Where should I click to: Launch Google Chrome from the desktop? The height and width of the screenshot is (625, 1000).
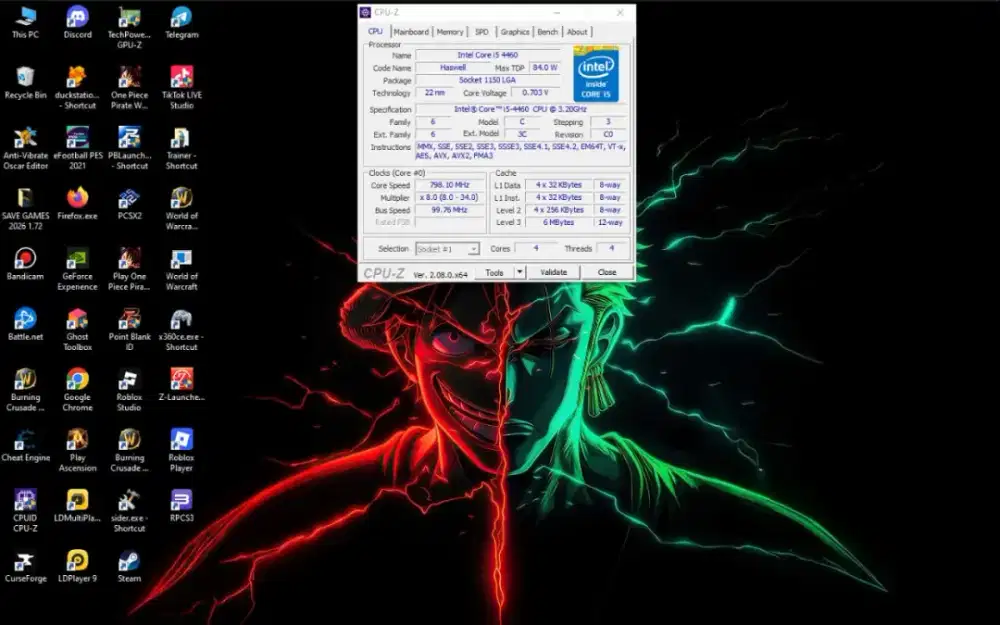click(77, 390)
